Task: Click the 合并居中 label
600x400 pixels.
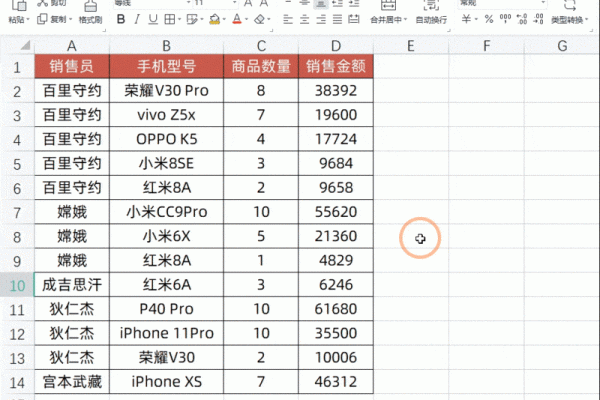Action: coord(386,20)
